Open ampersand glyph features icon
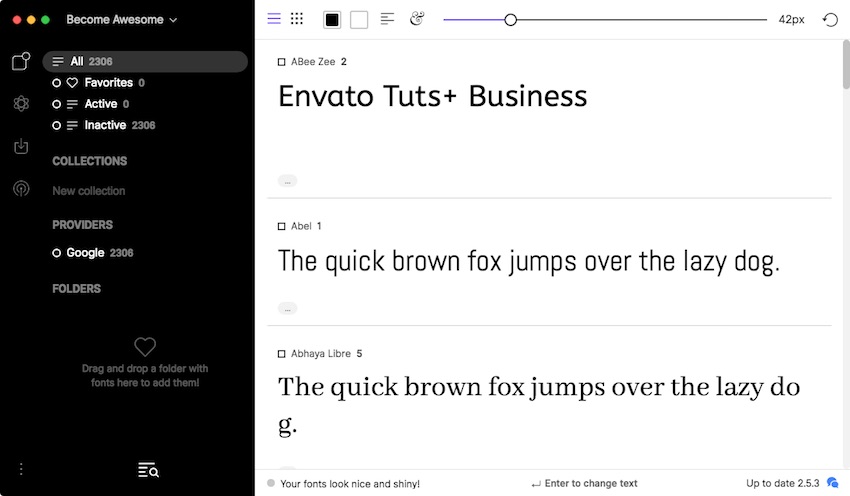The image size is (850, 496). 416,18
